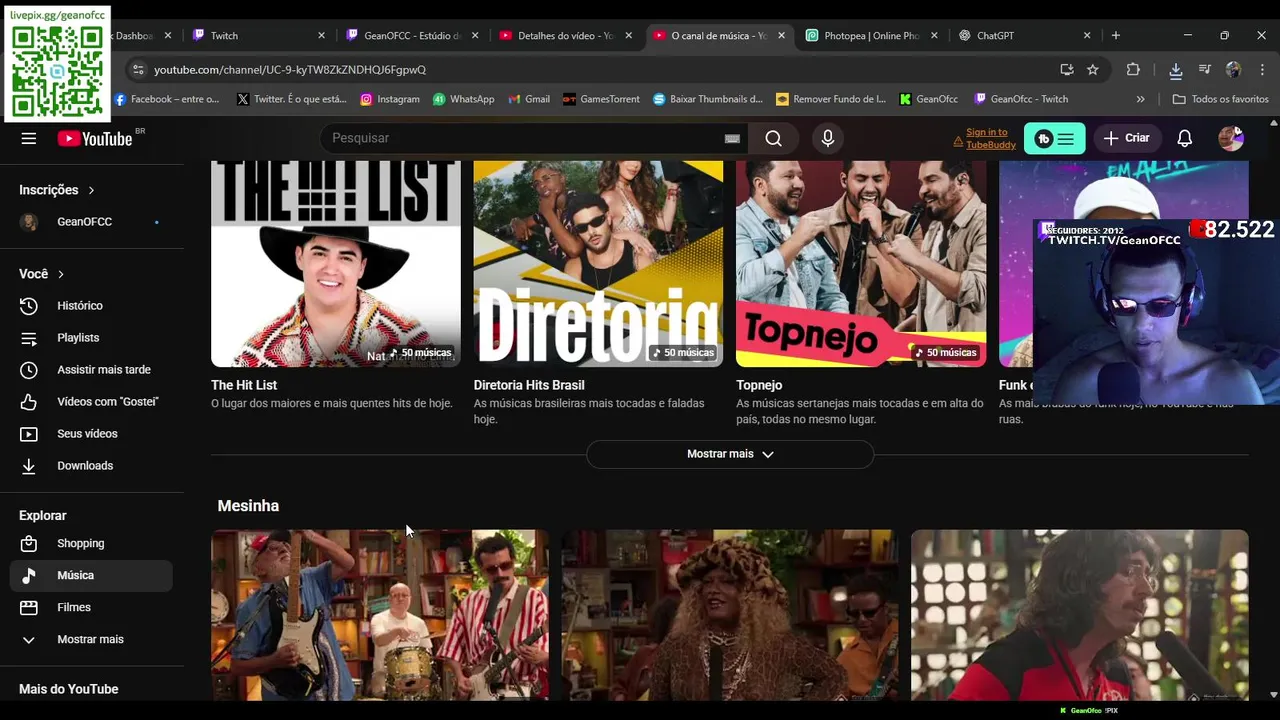Click the YouTube logo
The height and width of the screenshot is (720, 1280).
[x=95, y=138]
